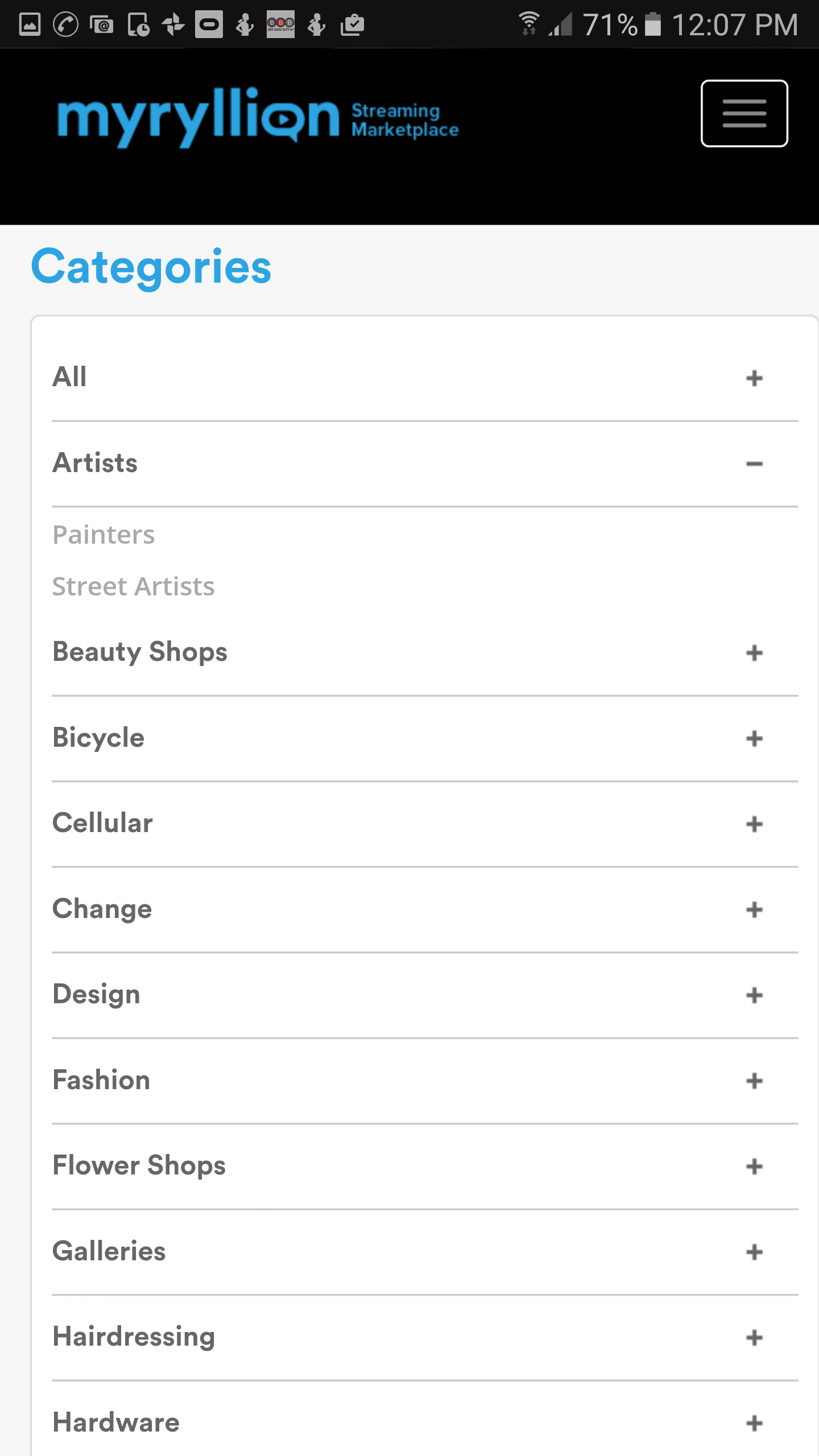This screenshot has width=819, height=1456.
Task: Open the hamburger navigation menu
Action: pyautogui.click(x=744, y=113)
